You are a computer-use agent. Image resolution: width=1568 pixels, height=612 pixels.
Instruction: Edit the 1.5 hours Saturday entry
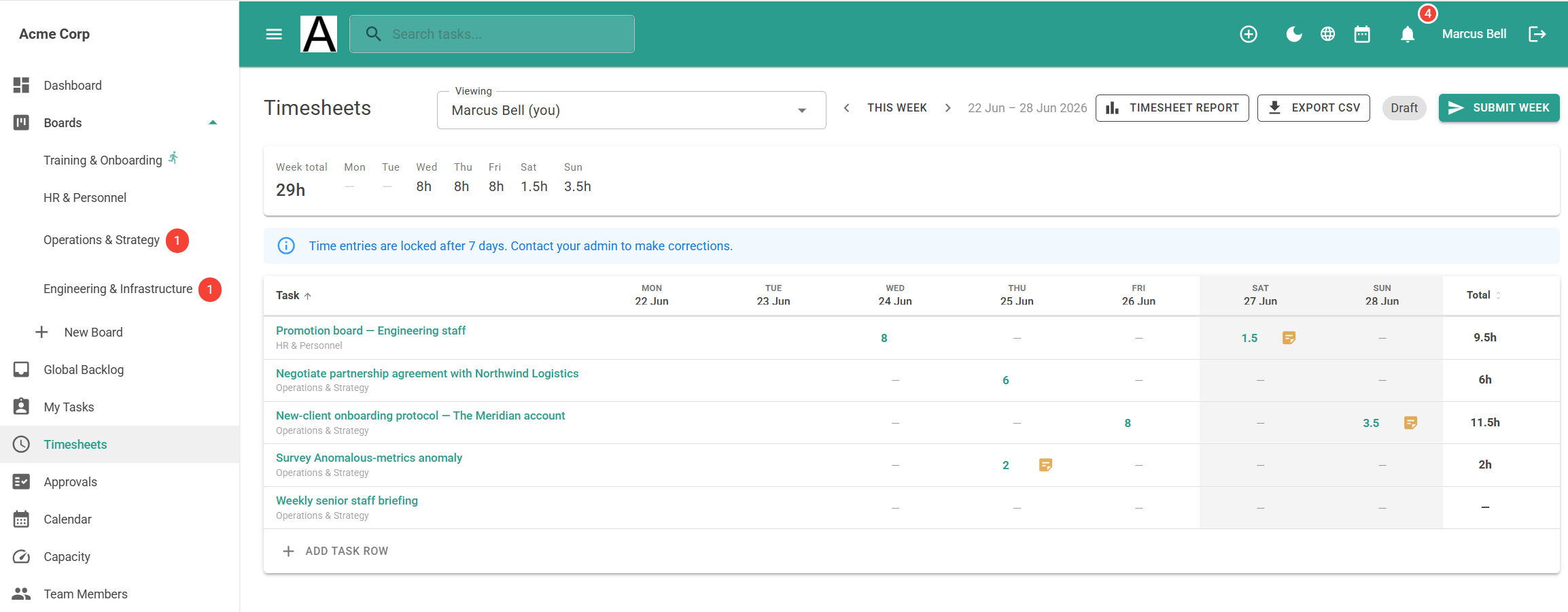pyautogui.click(x=1249, y=338)
